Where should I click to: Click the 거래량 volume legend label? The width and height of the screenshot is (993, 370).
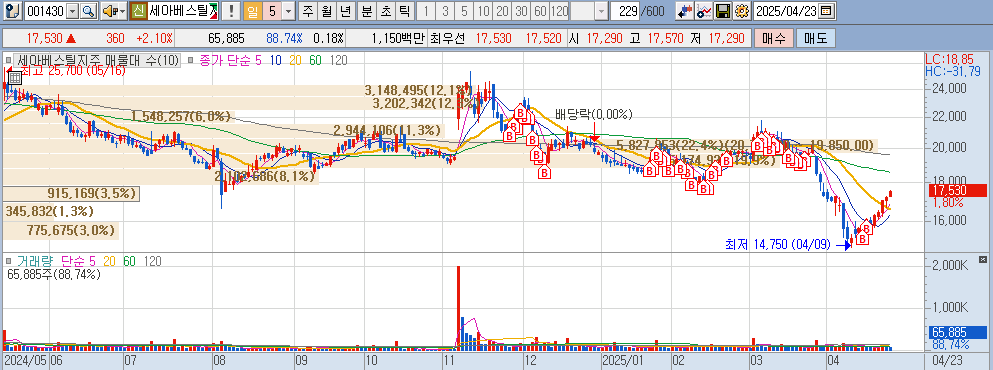pyautogui.click(x=35, y=261)
